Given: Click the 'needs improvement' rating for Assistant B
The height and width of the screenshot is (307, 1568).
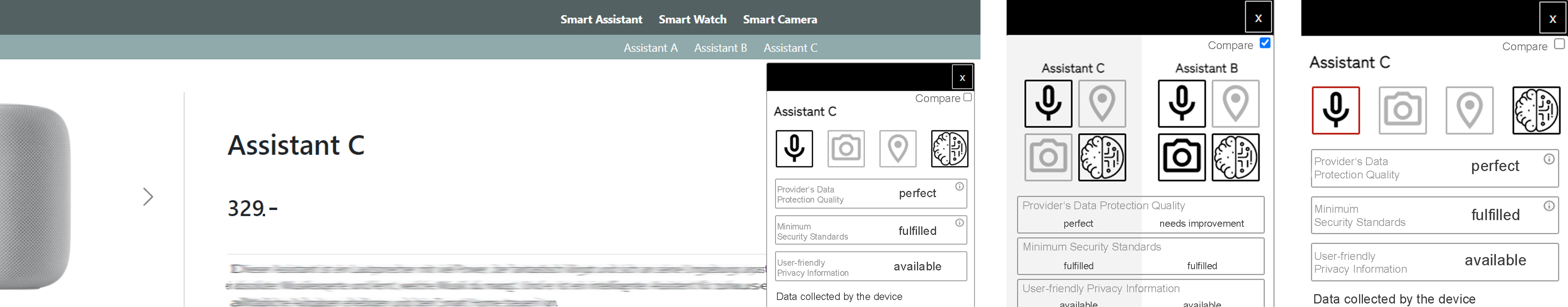Looking at the screenshot, I should (1201, 224).
